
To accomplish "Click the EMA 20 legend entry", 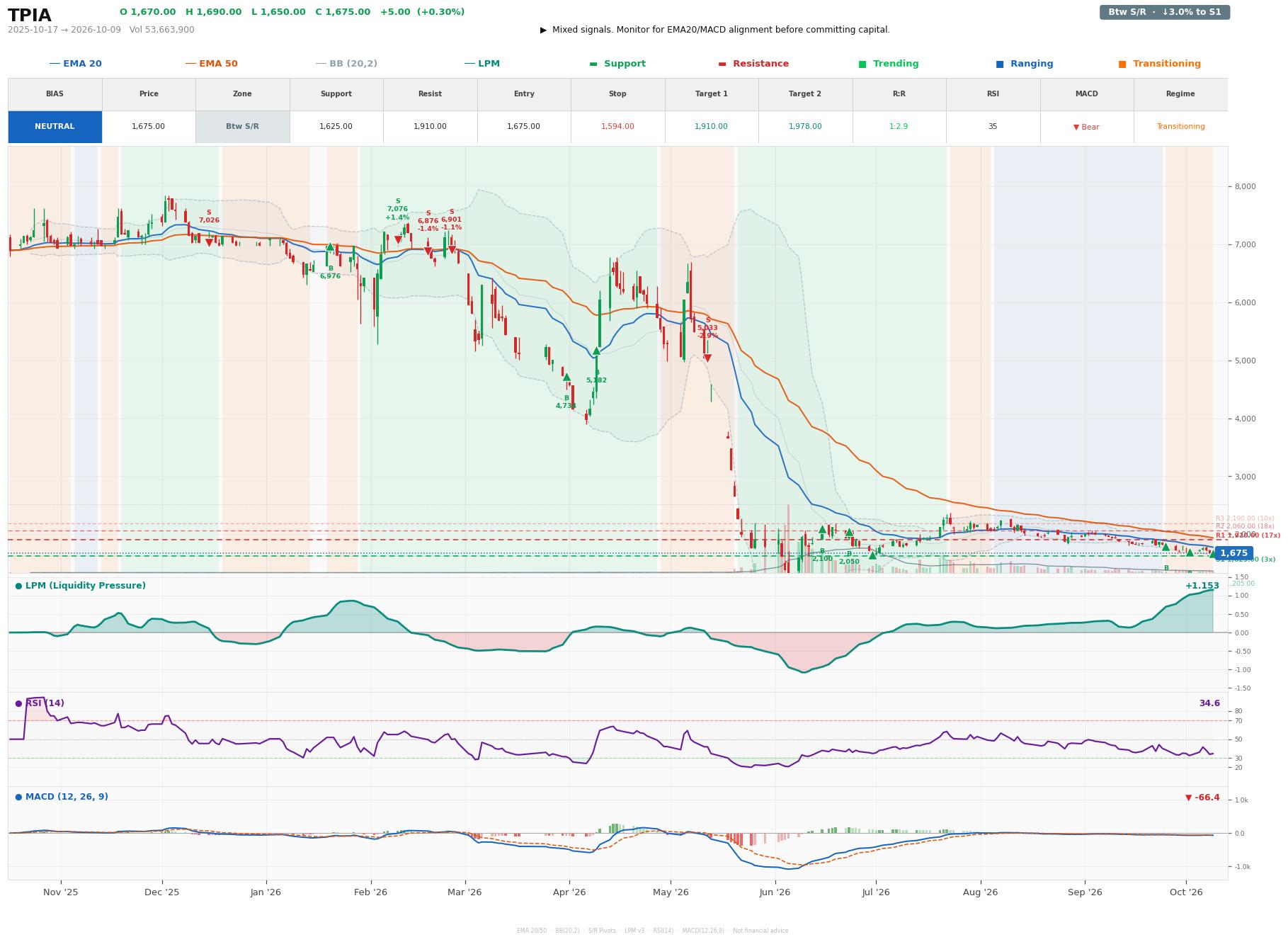I will point(75,64).
